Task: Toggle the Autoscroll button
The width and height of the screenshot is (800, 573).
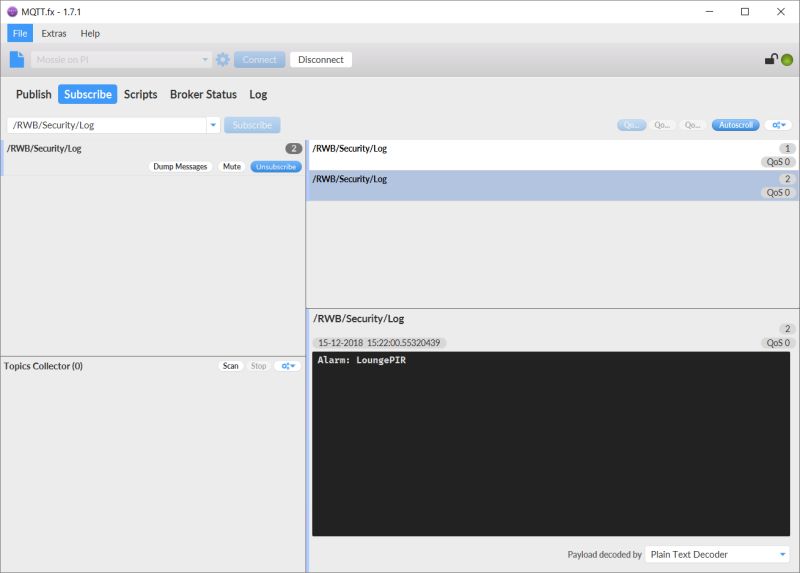Action: (x=735, y=125)
